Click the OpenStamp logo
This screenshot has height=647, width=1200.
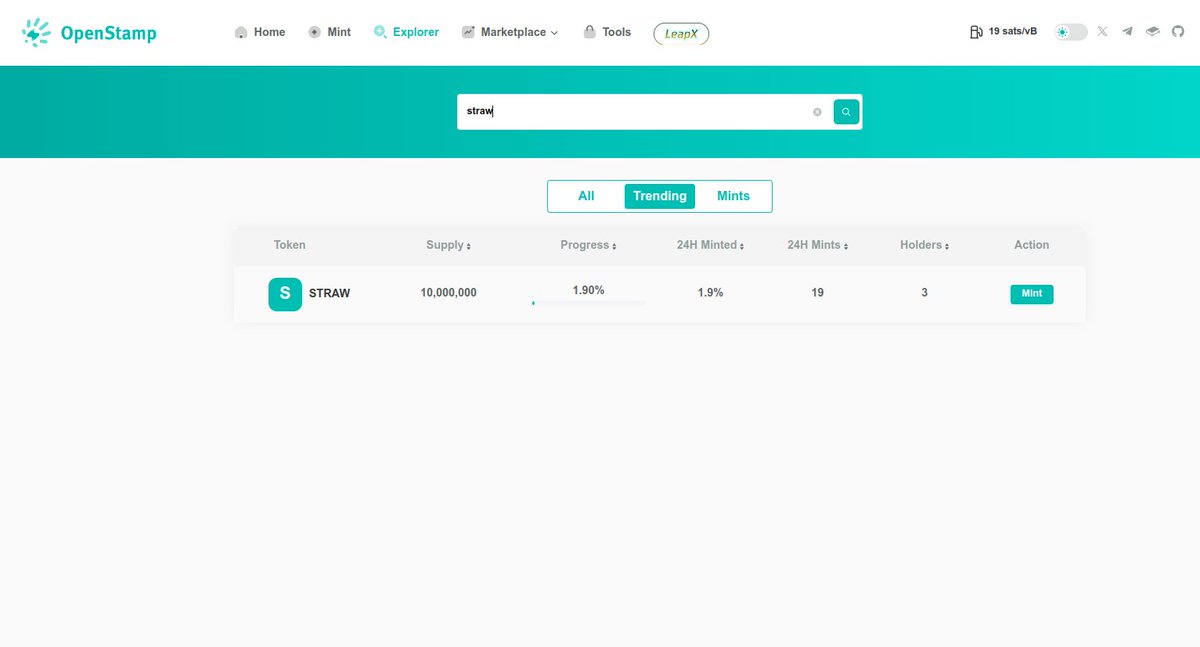pyautogui.click(x=89, y=33)
